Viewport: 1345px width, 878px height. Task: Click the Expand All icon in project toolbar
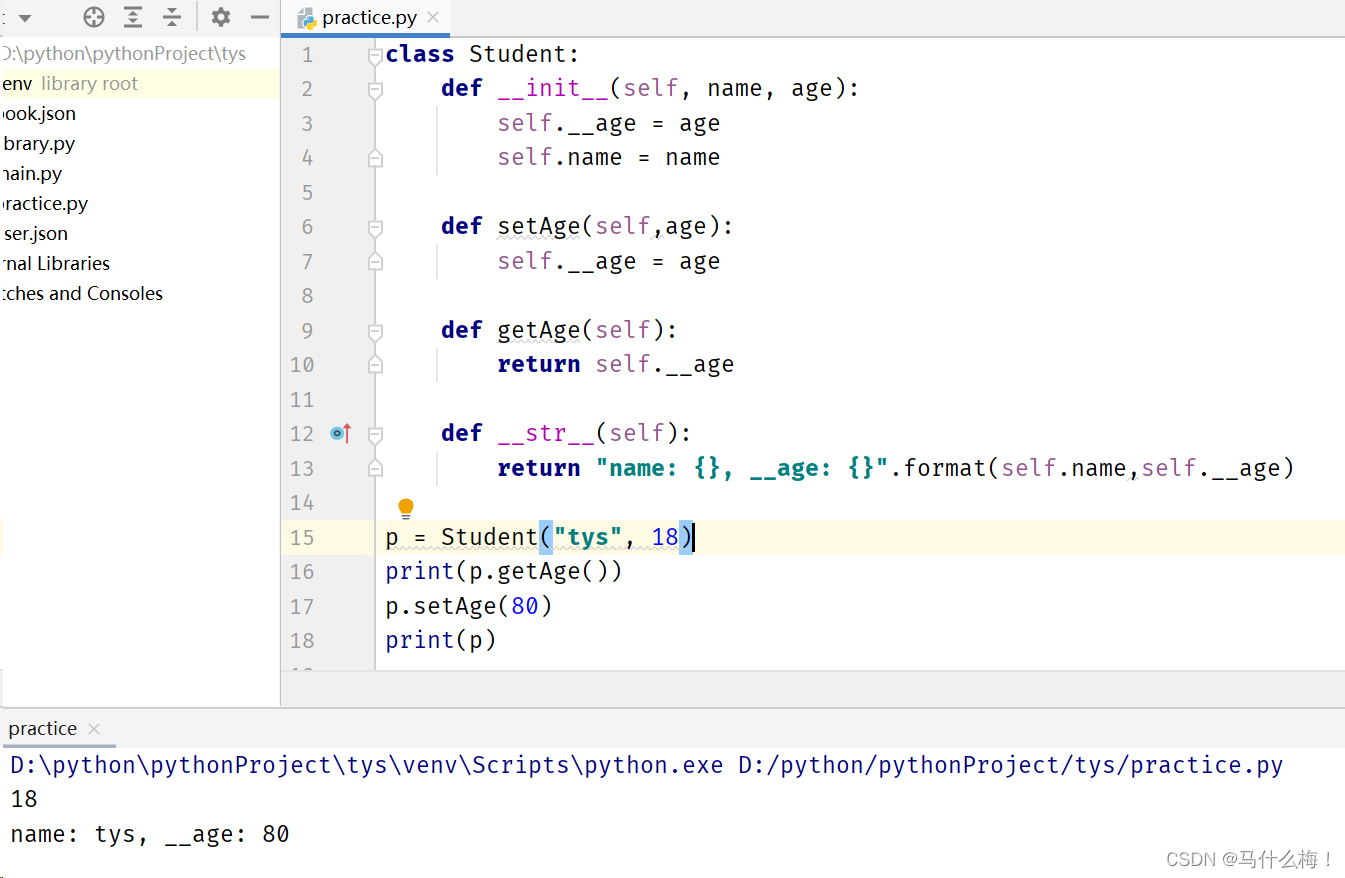(133, 17)
